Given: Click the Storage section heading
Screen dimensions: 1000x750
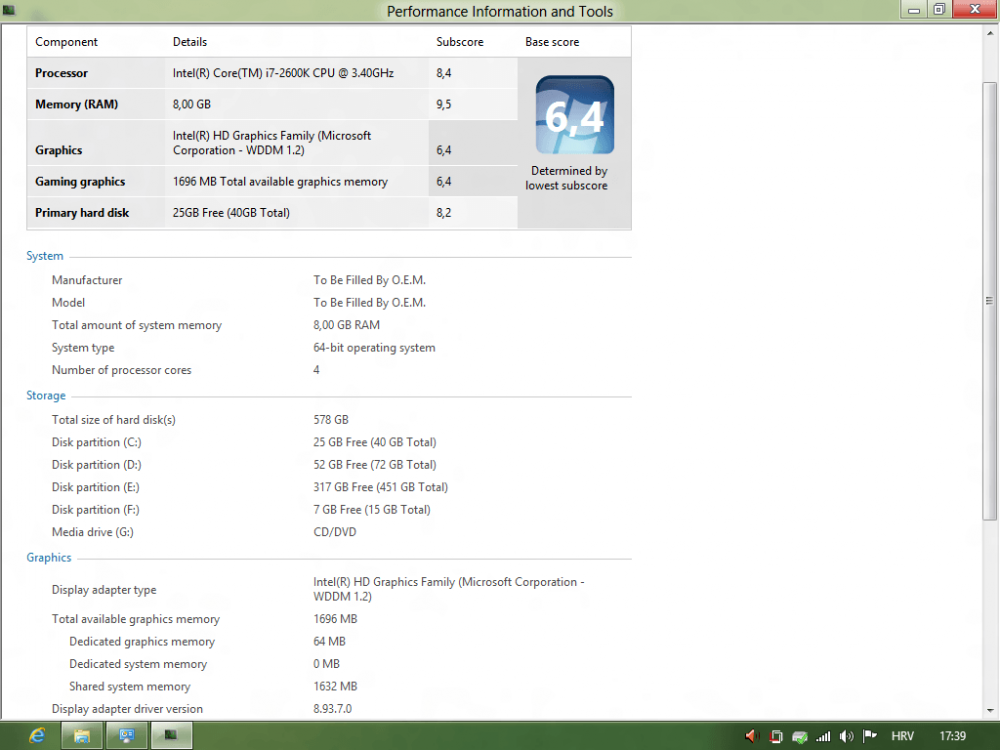Looking at the screenshot, I should click(46, 395).
